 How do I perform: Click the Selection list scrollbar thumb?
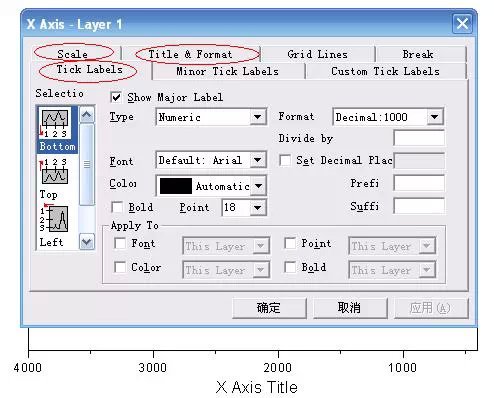(x=87, y=164)
